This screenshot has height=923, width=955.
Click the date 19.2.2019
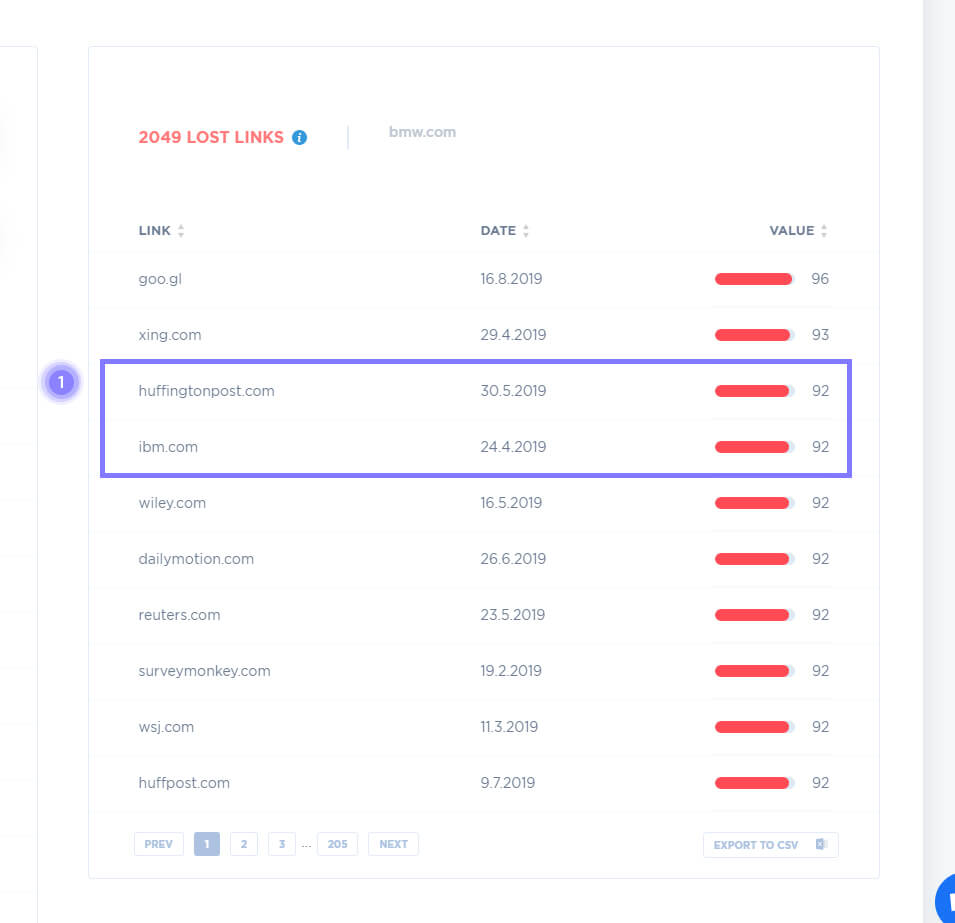point(511,671)
